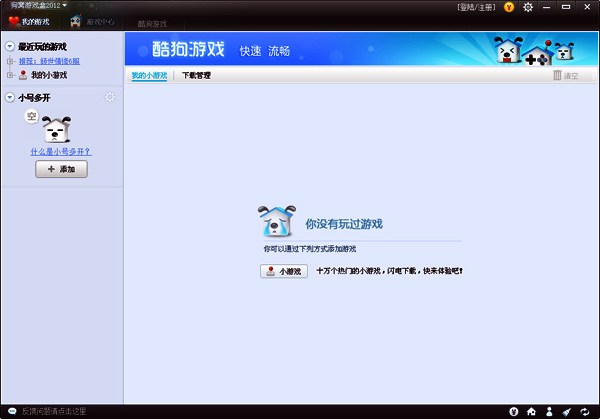Image resolution: width=600 pixels, height=419 pixels.
Task: Click 你可以通过下列方式添加游戏 hint text
Action: point(310,249)
